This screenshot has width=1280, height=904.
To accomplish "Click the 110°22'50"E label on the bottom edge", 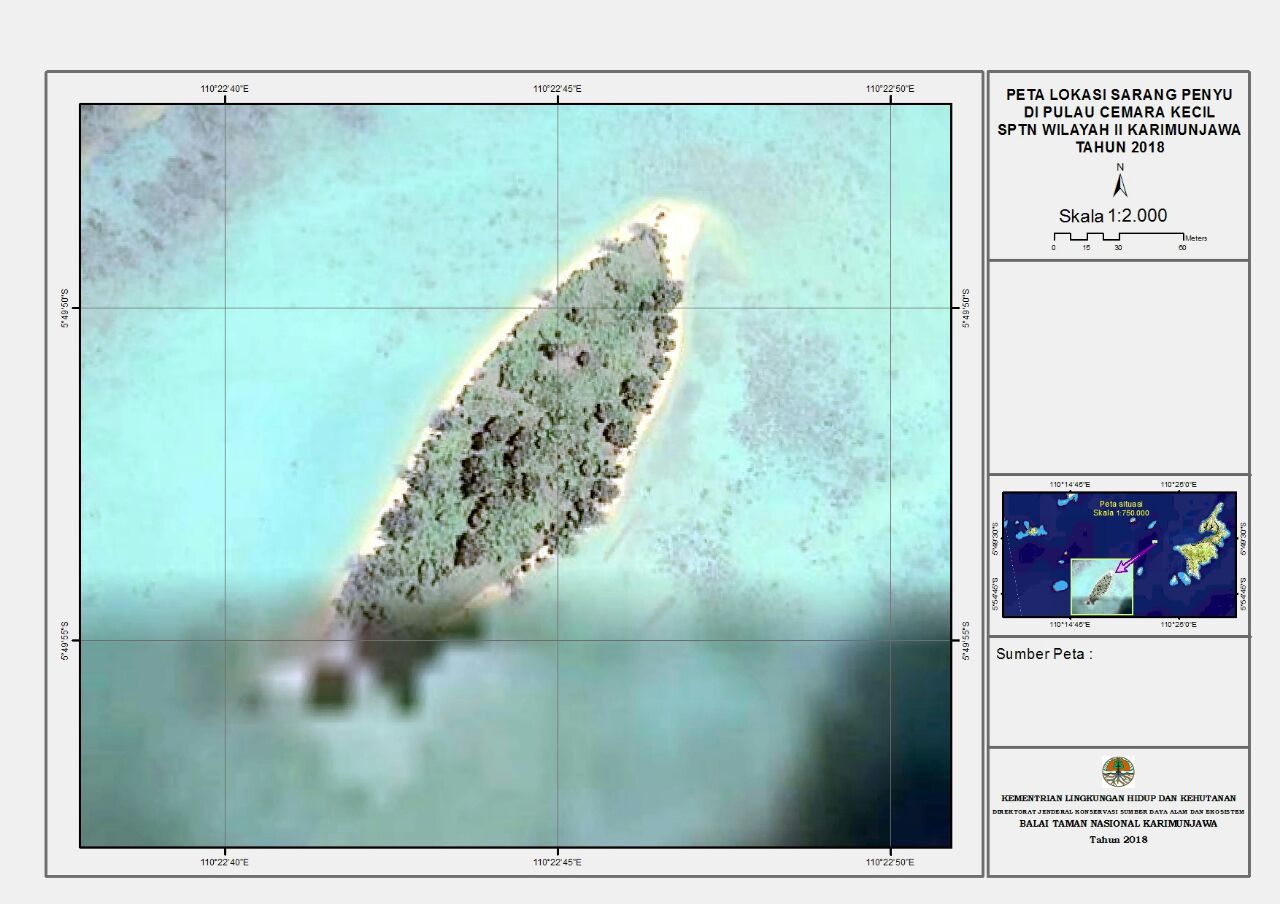I will [890, 862].
